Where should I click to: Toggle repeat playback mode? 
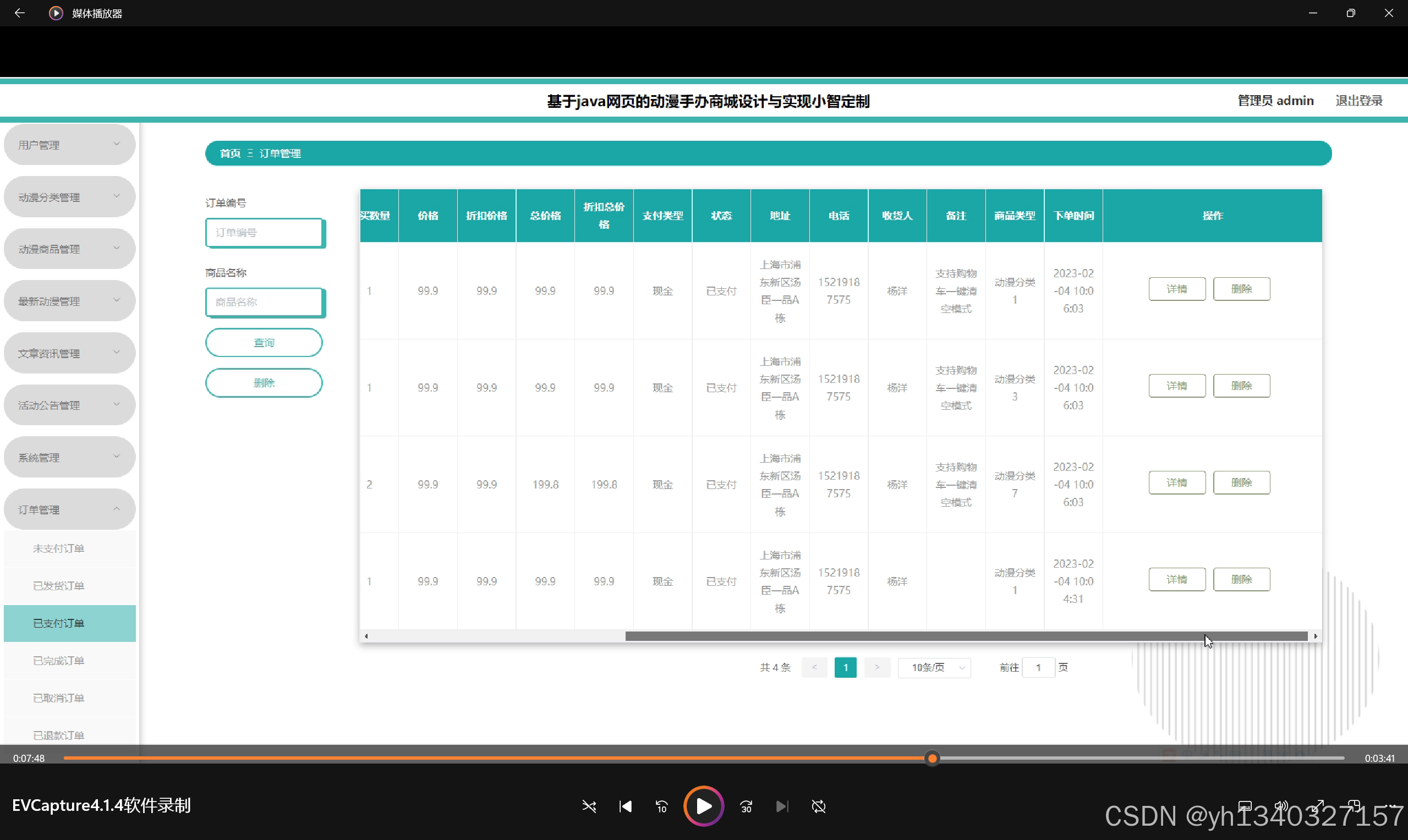coord(819,806)
